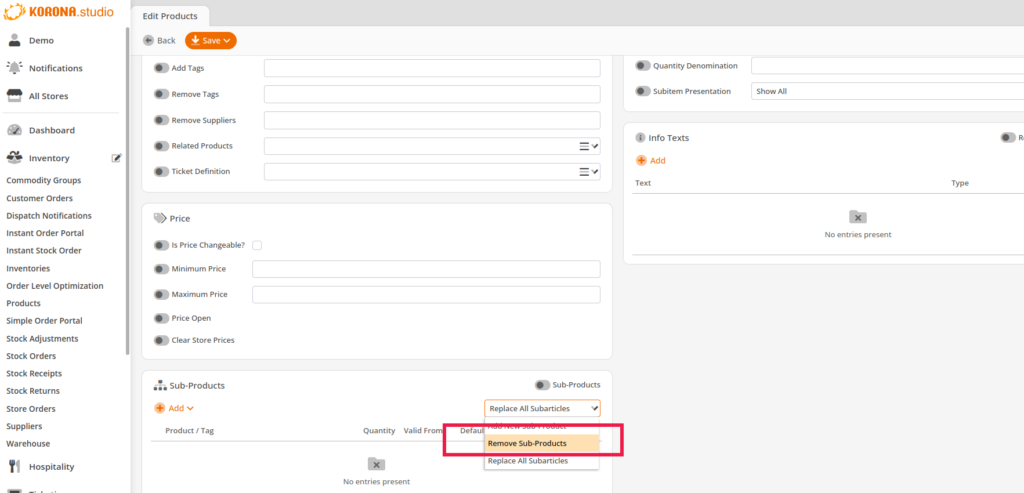Viewport: 1024px width, 493px height.
Task: Enable the Add Tags toggle
Action: click(161, 68)
